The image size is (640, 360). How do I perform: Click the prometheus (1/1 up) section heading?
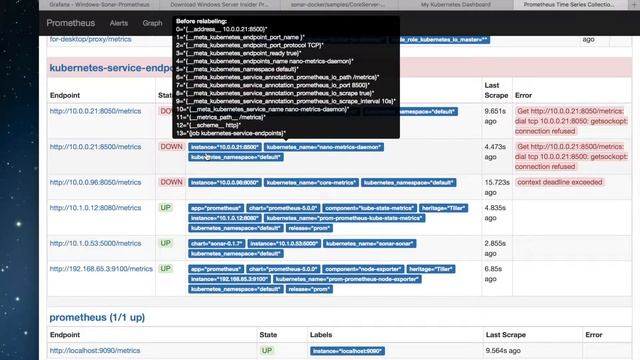pyautogui.click(x=97, y=317)
